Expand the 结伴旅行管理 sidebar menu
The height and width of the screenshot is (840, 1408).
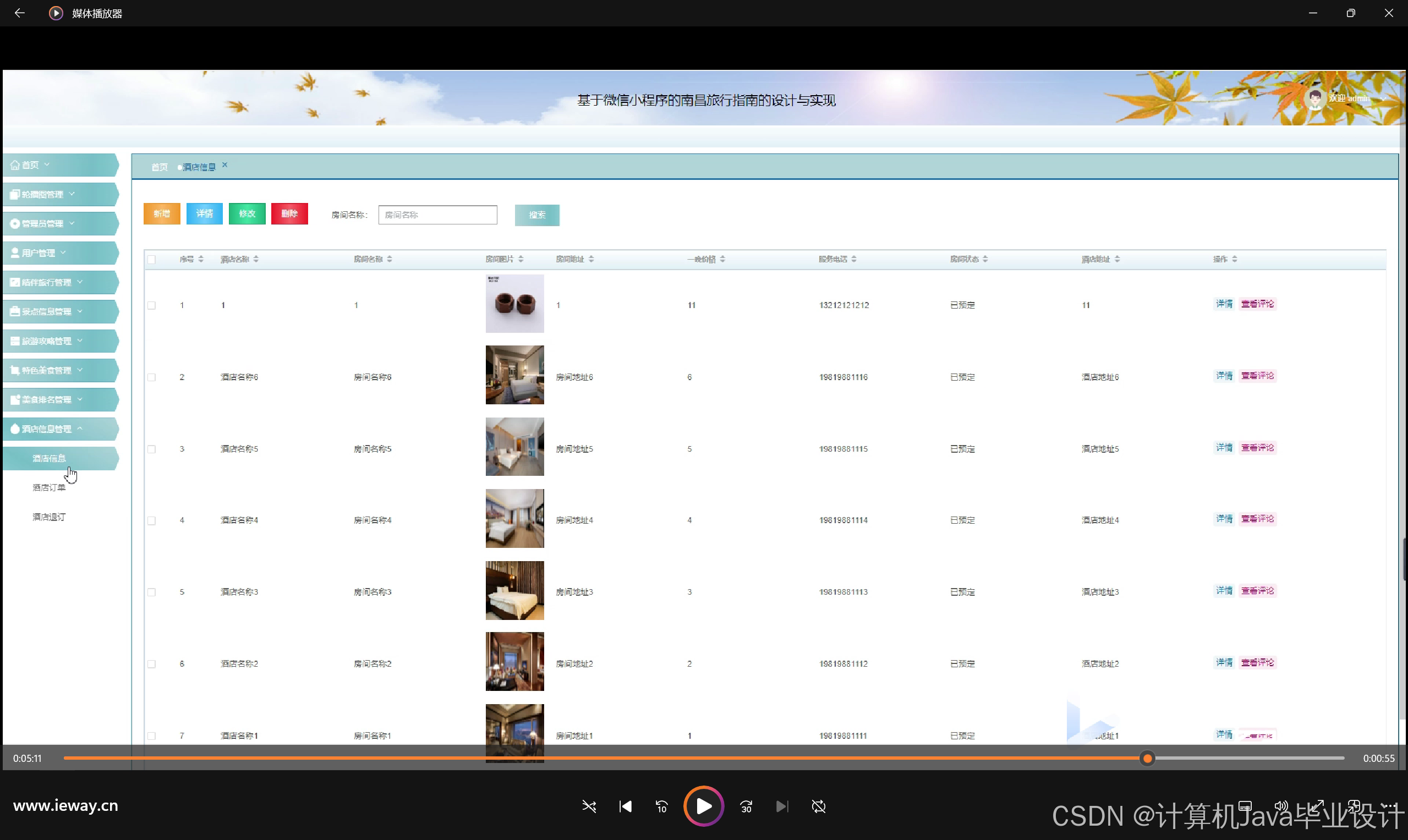click(60, 282)
